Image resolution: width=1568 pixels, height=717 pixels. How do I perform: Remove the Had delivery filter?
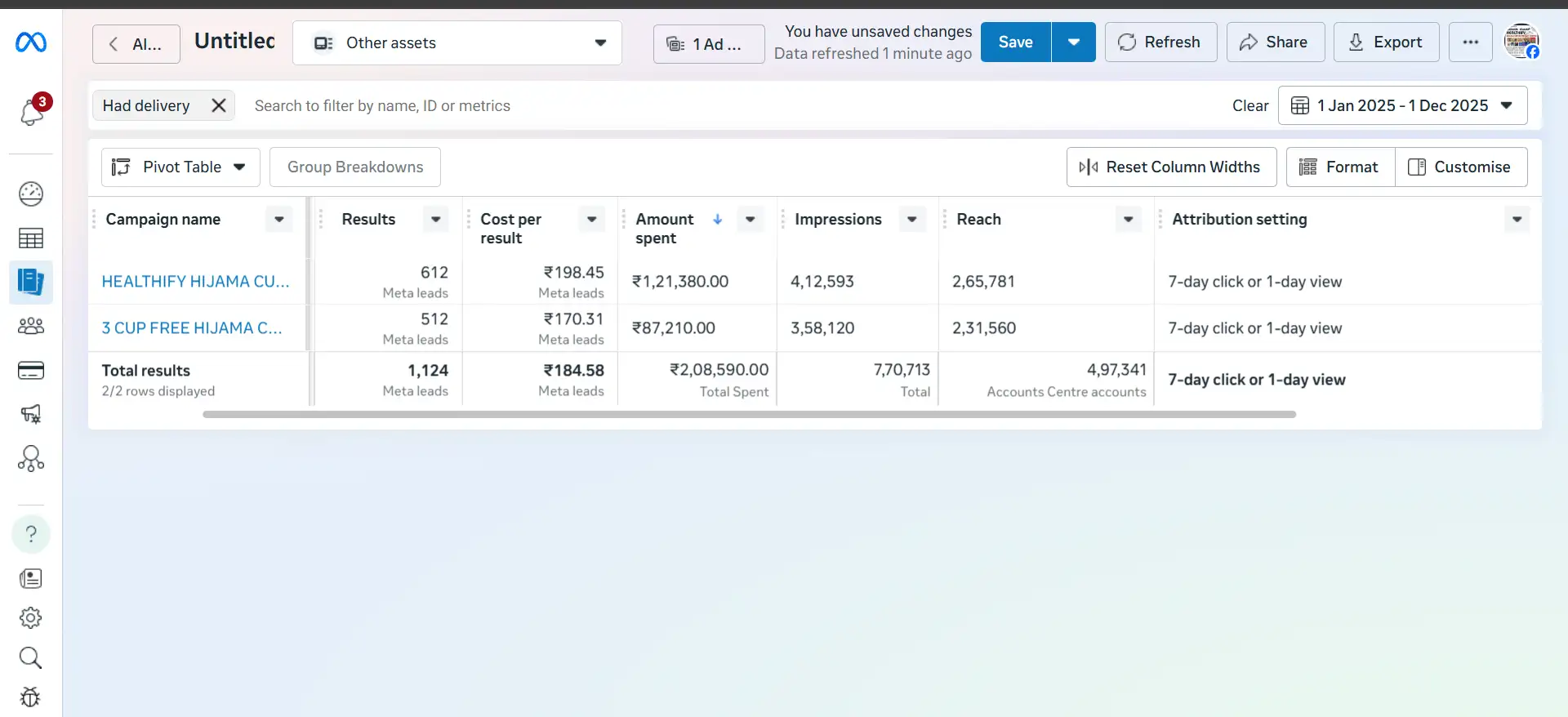pyautogui.click(x=218, y=105)
